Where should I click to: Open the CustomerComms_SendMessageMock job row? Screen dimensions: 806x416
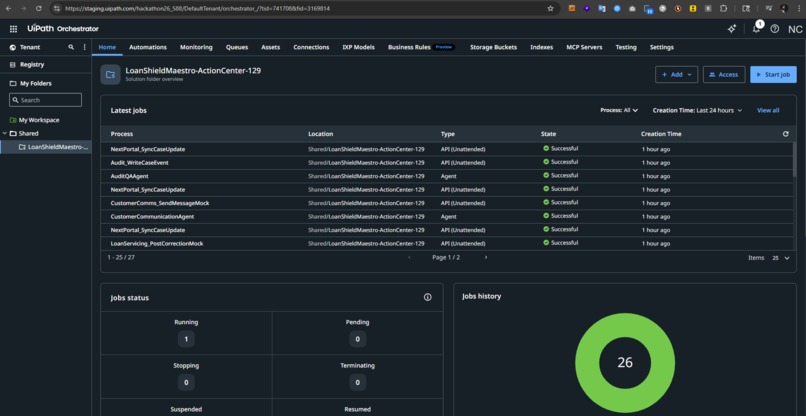[447, 203]
